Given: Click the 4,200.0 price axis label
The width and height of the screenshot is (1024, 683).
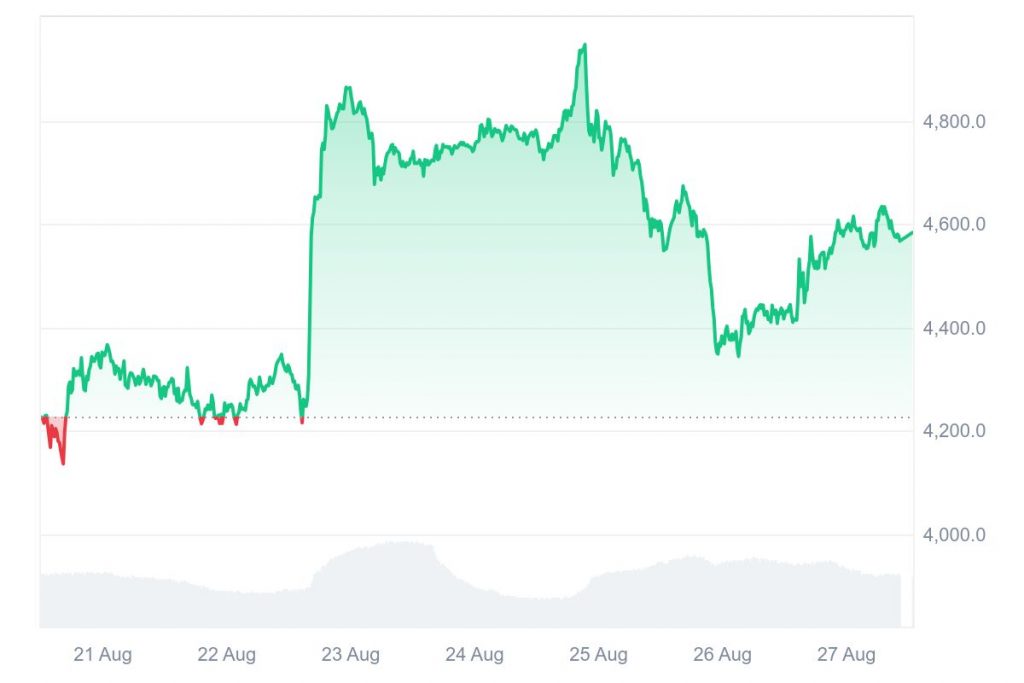Looking at the screenshot, I should pyautogui.click(x=955, y=431).
